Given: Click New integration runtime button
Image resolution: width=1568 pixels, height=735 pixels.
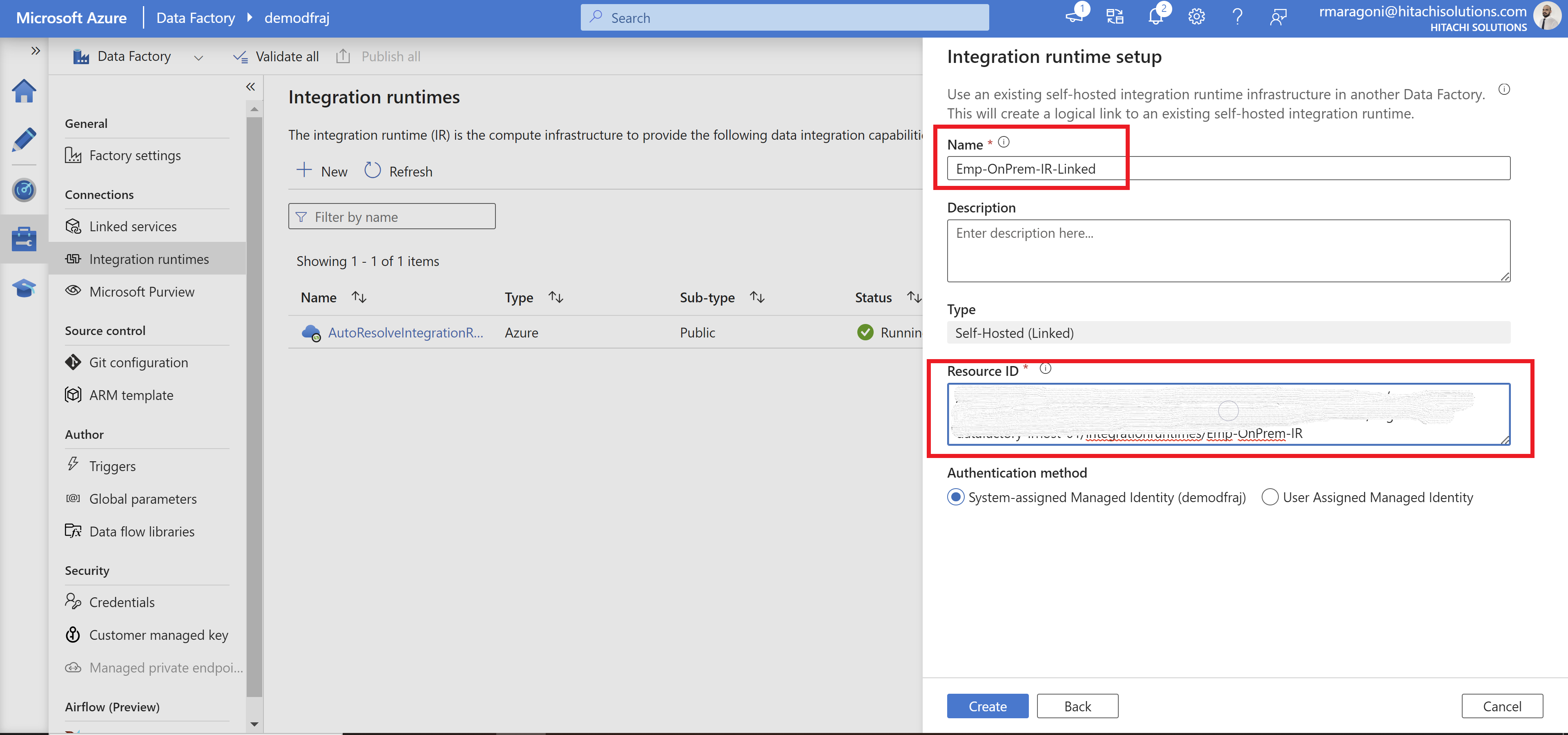Looking at the screenshot, I should [x=322, y=171].
